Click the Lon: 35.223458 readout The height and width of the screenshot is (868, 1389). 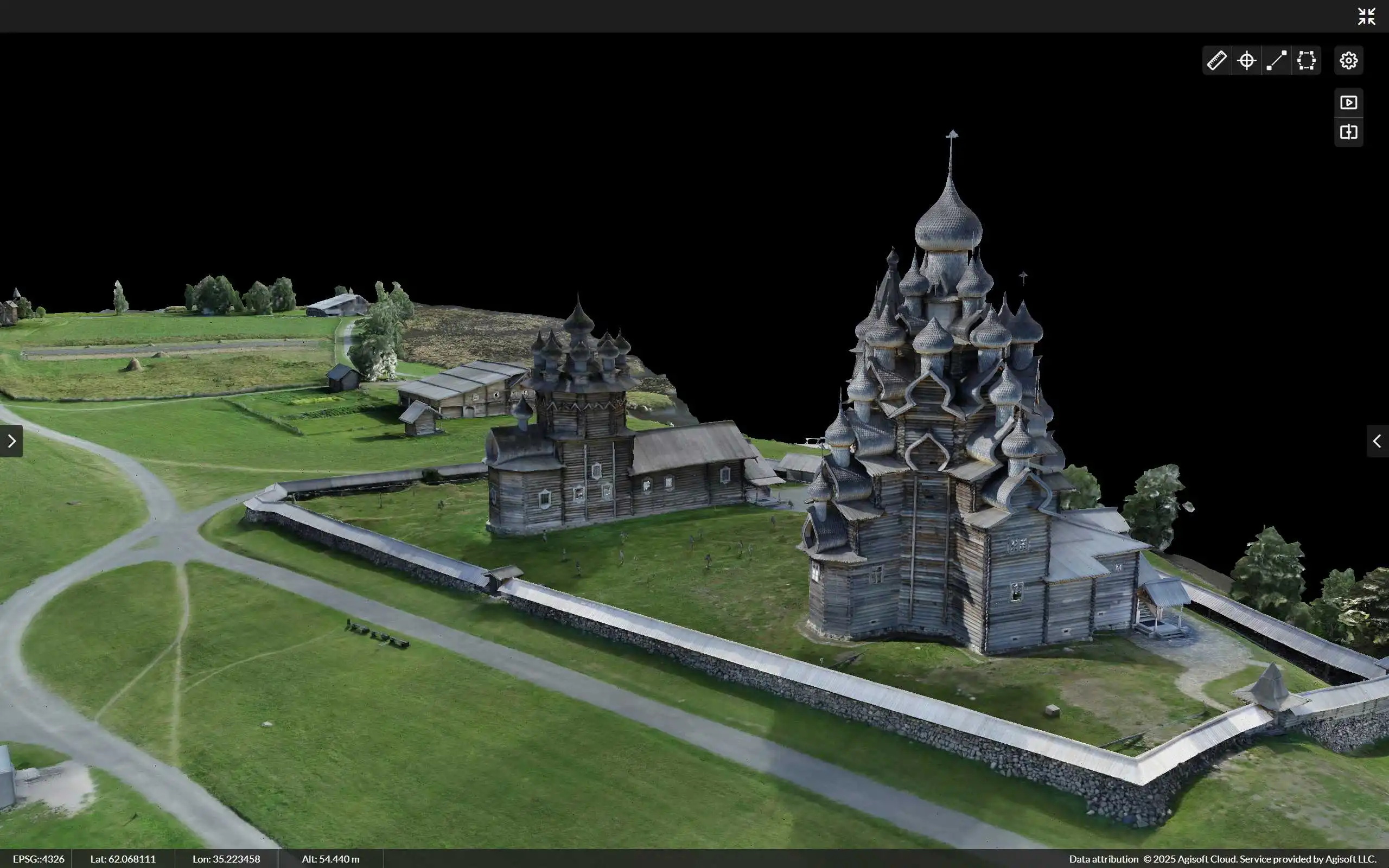[226, 859]
